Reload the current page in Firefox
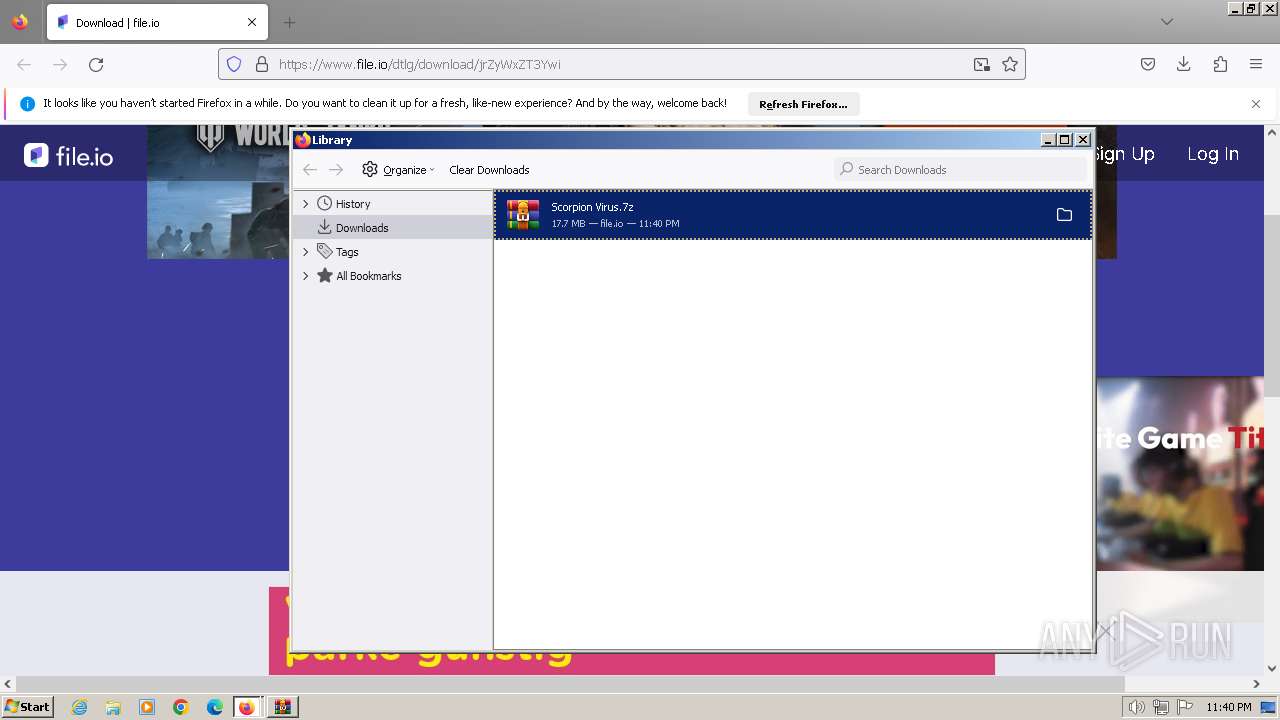The width and height of the screenshot is (1280, 720). pos(96,64)
